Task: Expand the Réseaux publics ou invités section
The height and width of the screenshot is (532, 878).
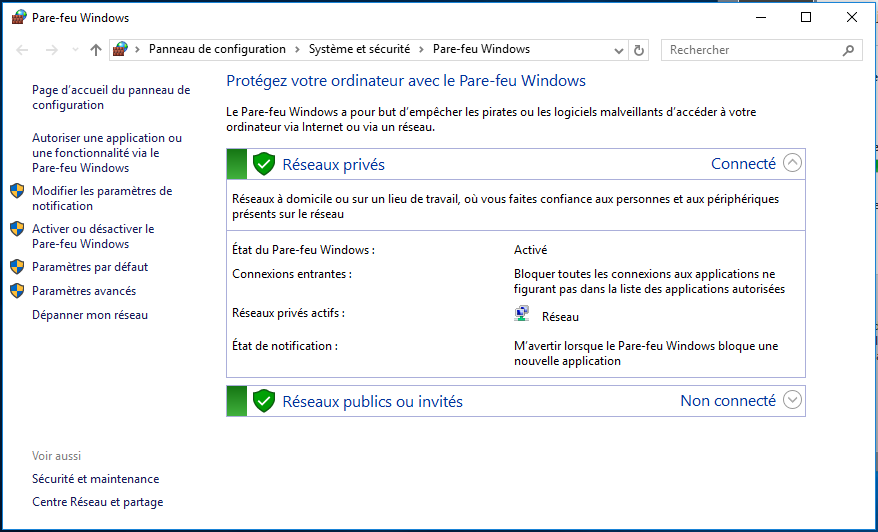Action: coord(792,400)
